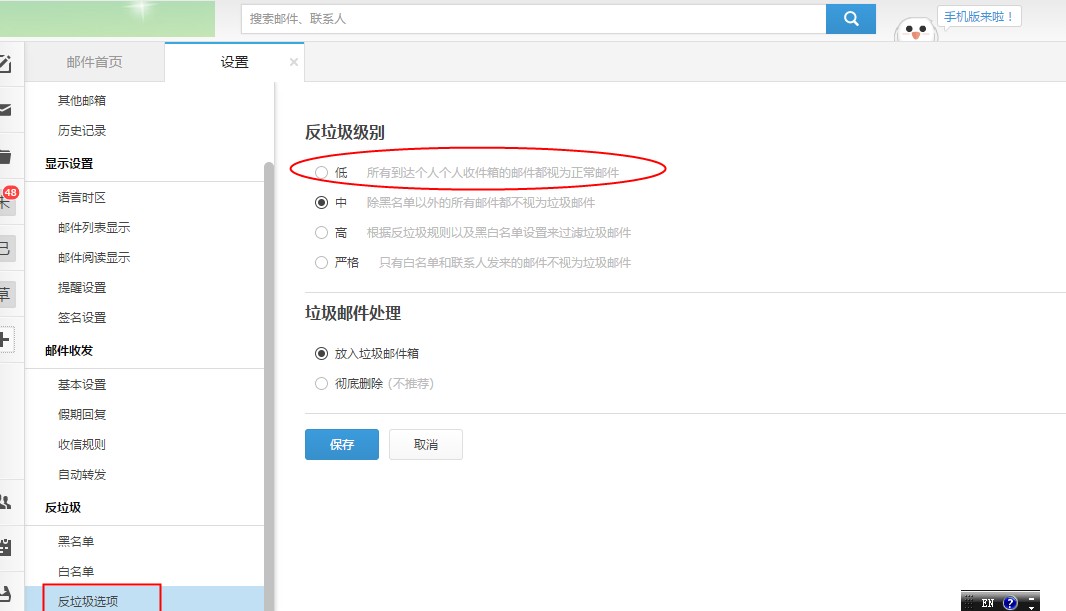Image resolution: width=1066 pixels, height=611 pixels.
Task: Click the compose mail pencil icon
Action: pyautogui.click(x=5, y=65)
